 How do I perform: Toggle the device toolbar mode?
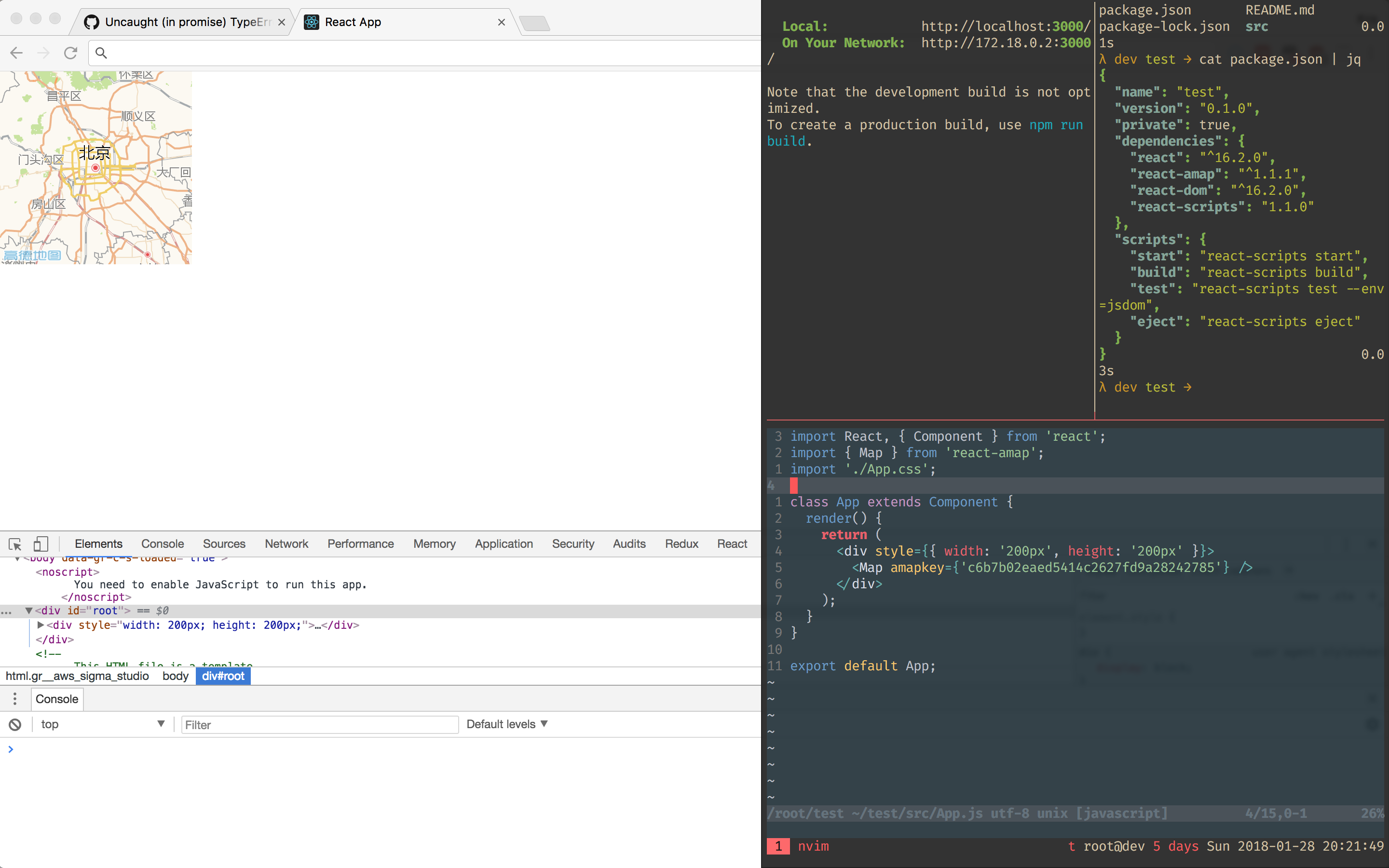[40, 543]
